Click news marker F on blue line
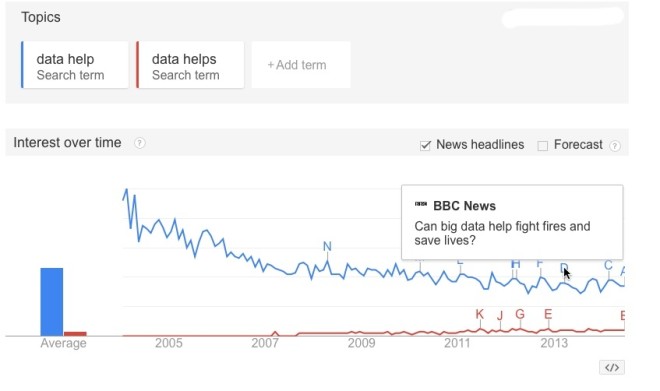The image size is (660, 391). [x=540, y=263]
